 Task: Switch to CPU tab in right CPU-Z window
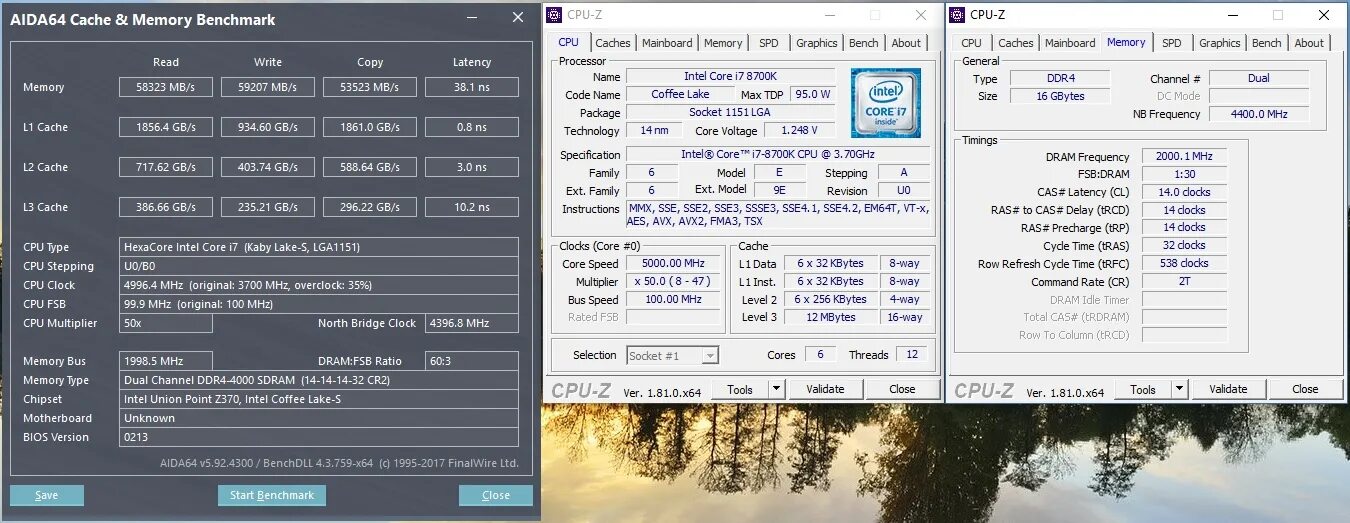(x=972, y=43)
